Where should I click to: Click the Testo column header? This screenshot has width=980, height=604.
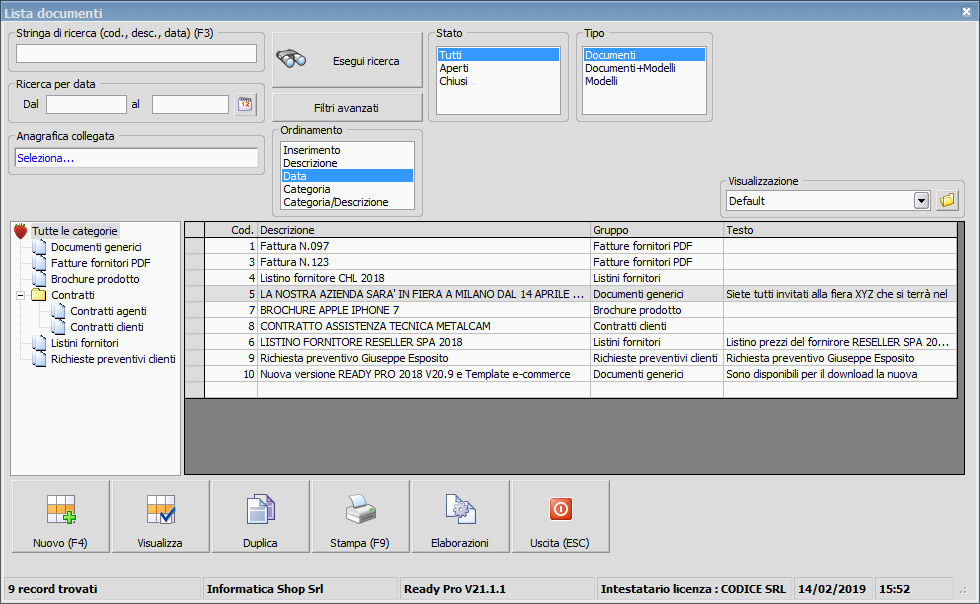coord(841,230)
